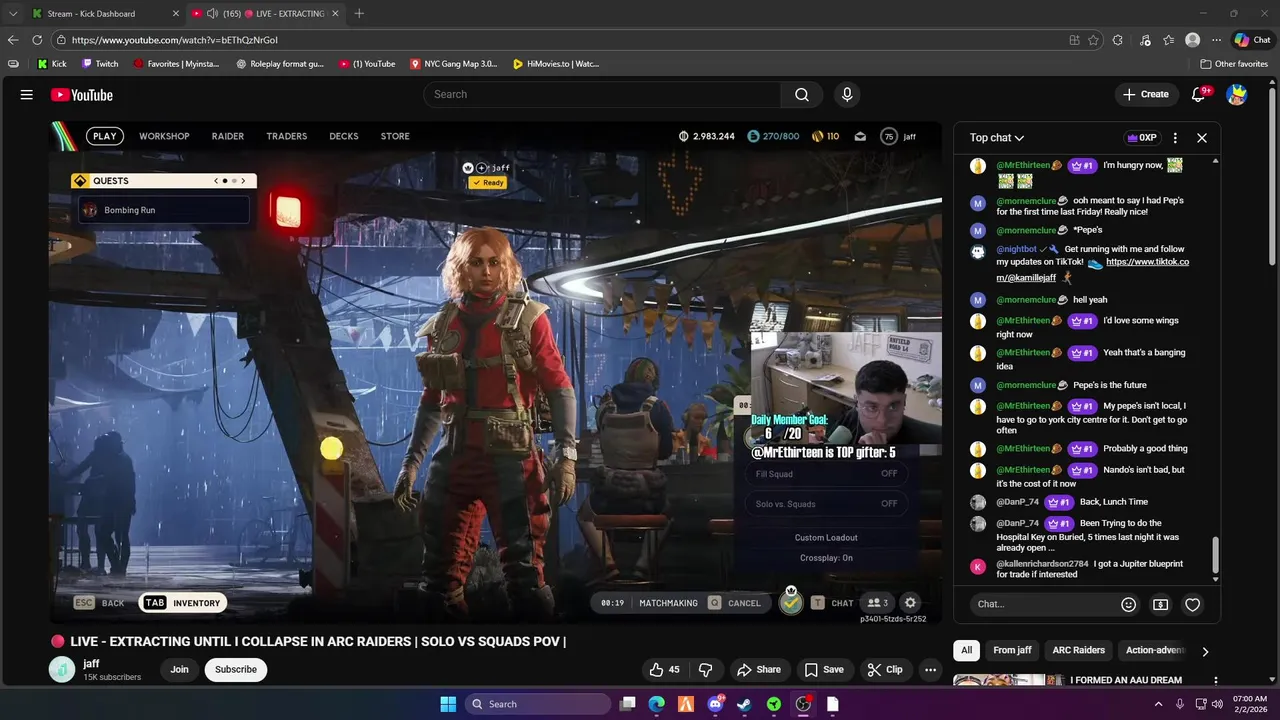Open the media control music icon
This screenshot has width=1280, height=720.
click(x=1144, y=40)
